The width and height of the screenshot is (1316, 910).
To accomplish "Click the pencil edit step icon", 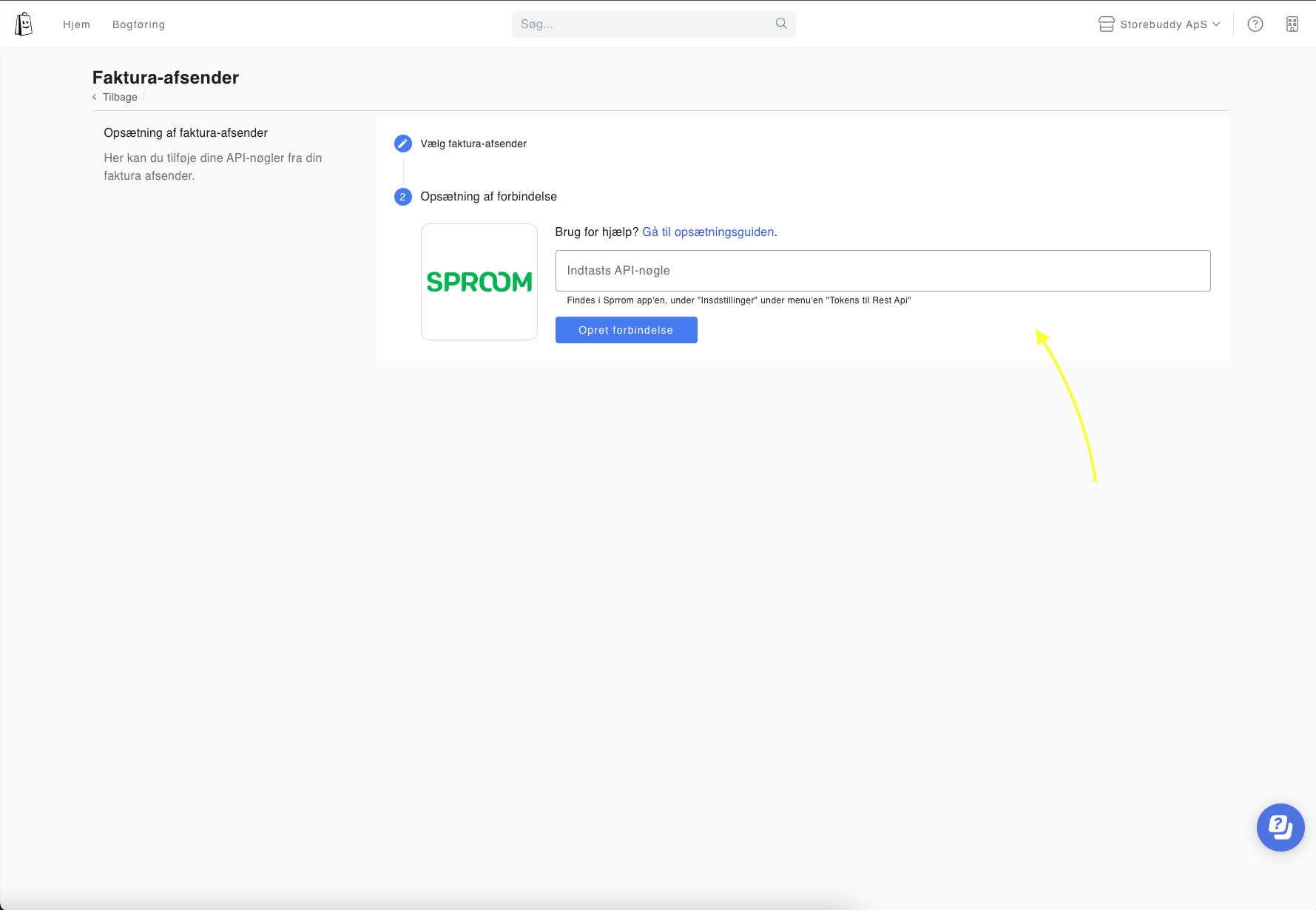I will click(403, 144).
